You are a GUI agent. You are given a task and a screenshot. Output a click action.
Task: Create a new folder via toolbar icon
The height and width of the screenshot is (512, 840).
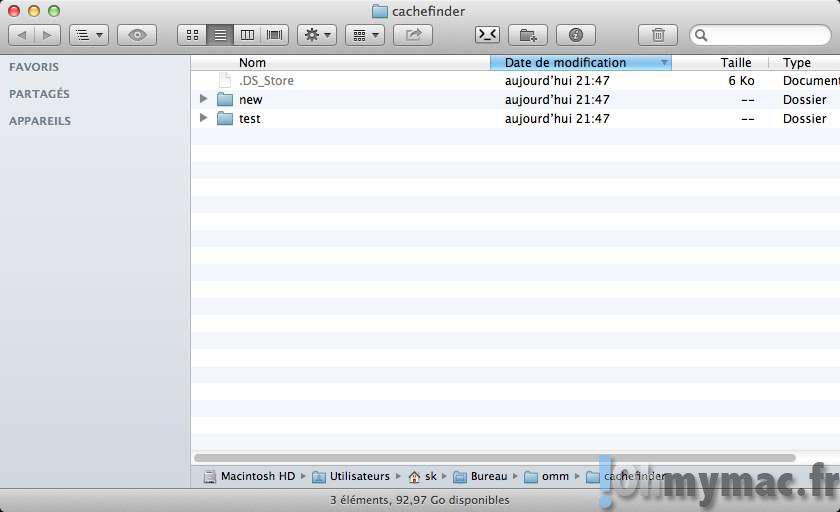pyautogui.click(x=528, y=35)
